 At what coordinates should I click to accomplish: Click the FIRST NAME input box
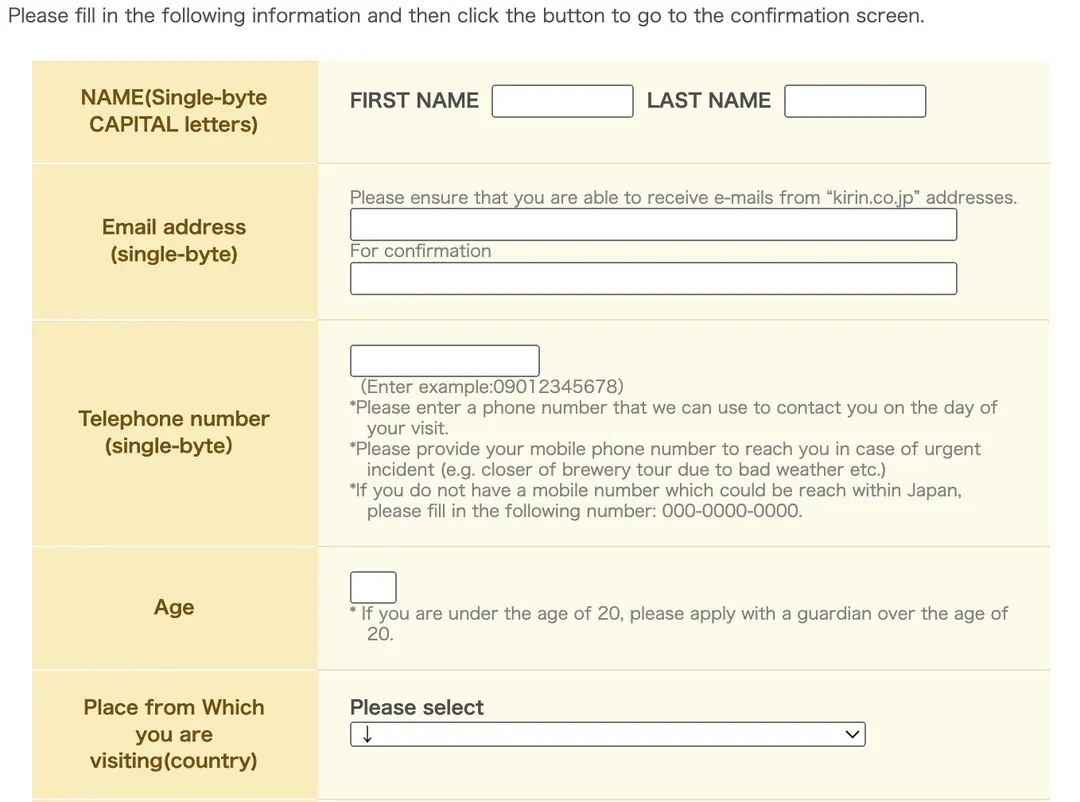(x=562, y=101)
